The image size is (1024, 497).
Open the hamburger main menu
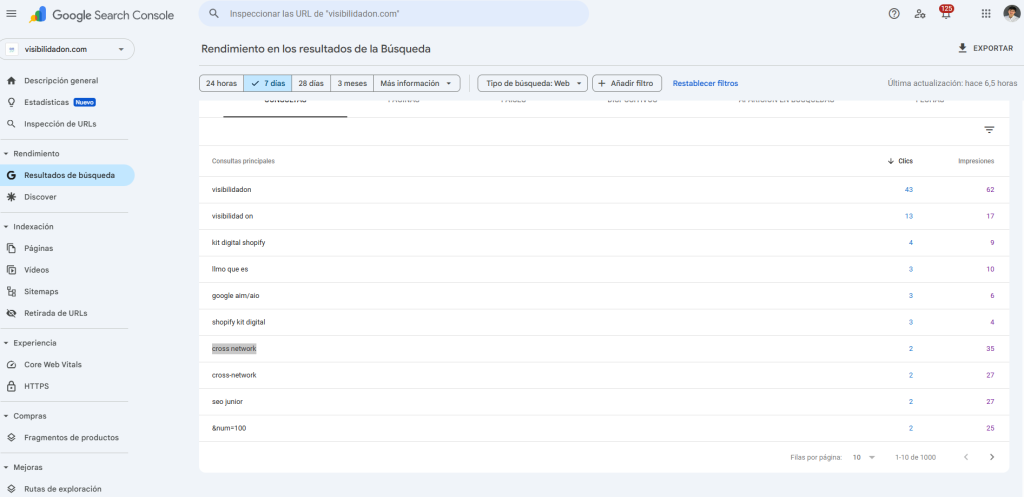(x=11, y=14)
